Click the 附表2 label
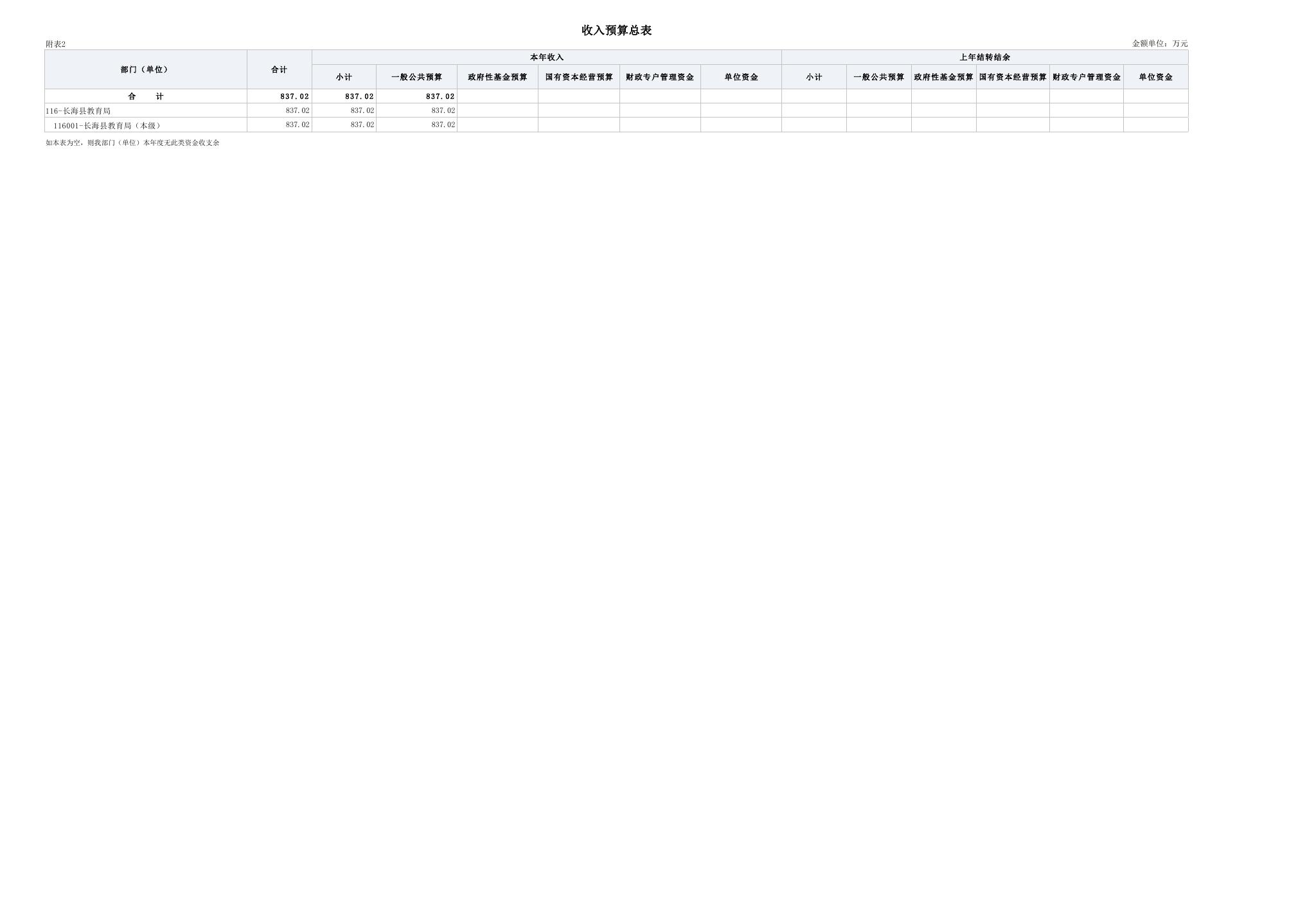The image size is (1316, 921). pyautogui.click(x=55, y=44)
